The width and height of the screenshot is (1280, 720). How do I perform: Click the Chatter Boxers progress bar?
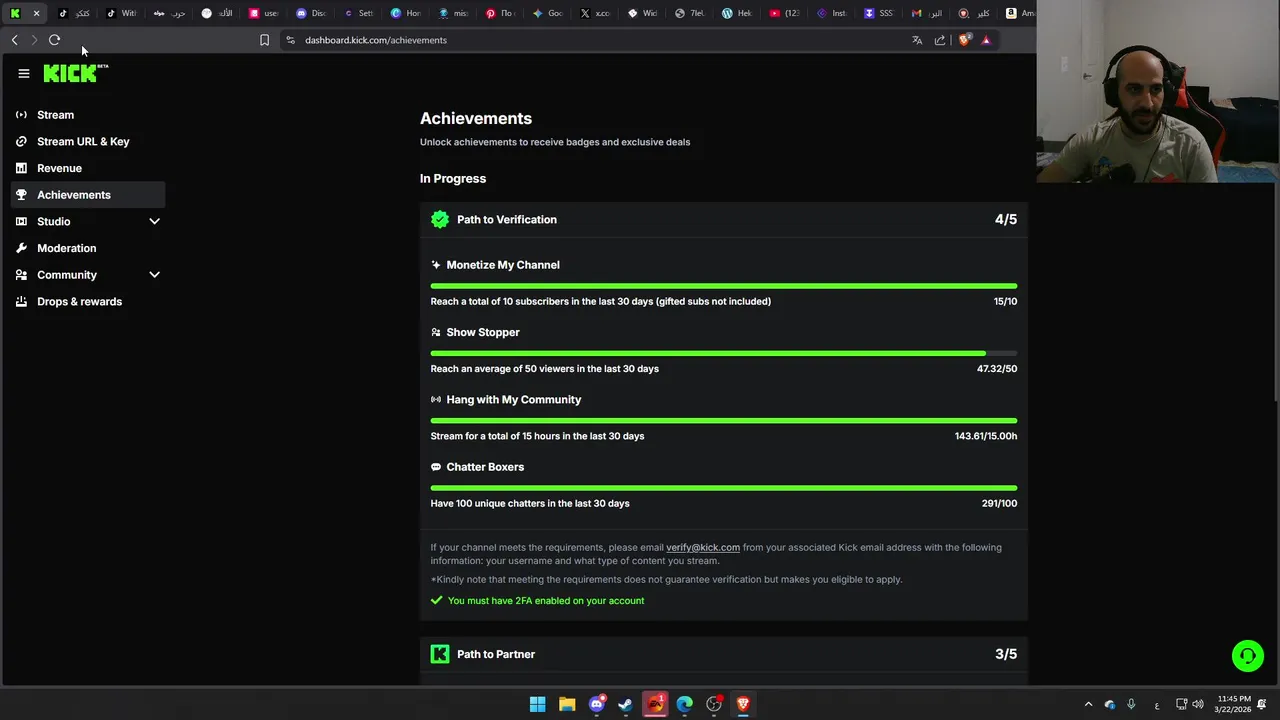724,488
